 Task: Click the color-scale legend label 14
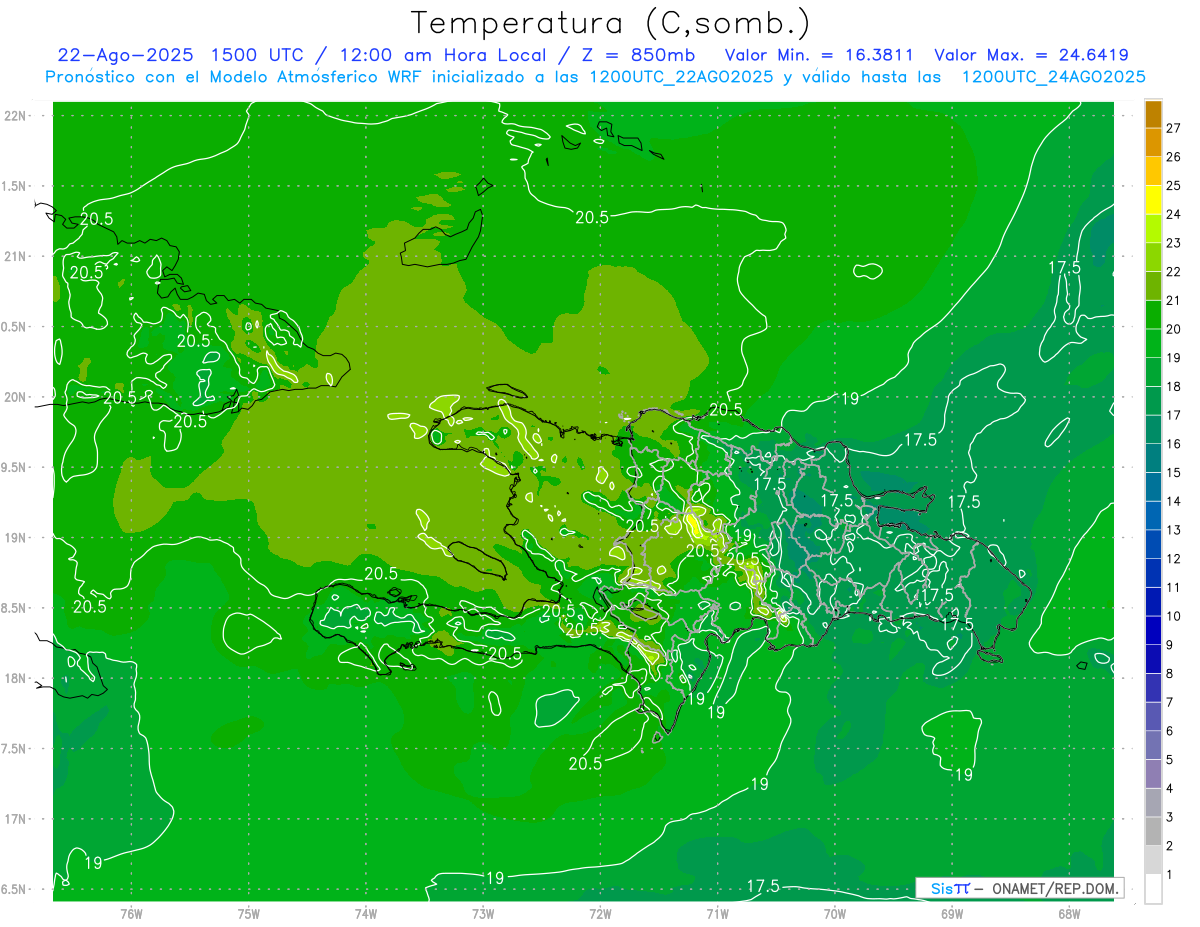point(1173,501)
